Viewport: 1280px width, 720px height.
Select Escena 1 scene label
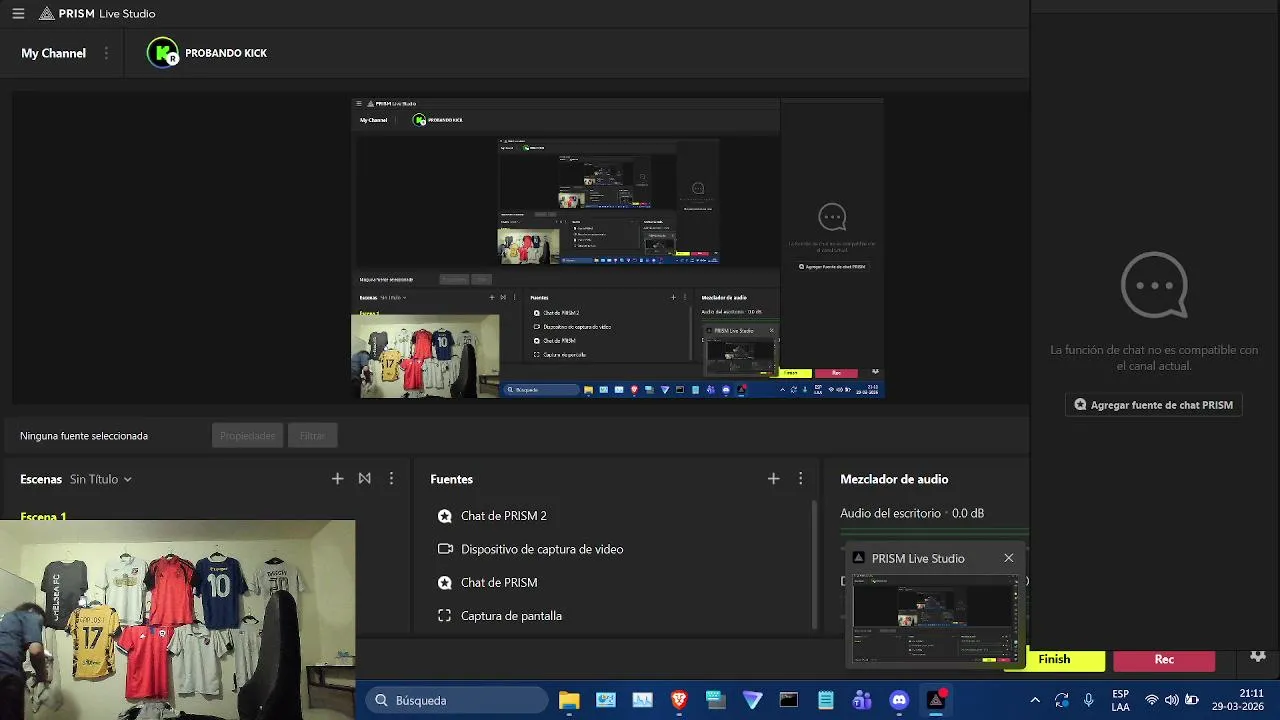coord(43,516)
